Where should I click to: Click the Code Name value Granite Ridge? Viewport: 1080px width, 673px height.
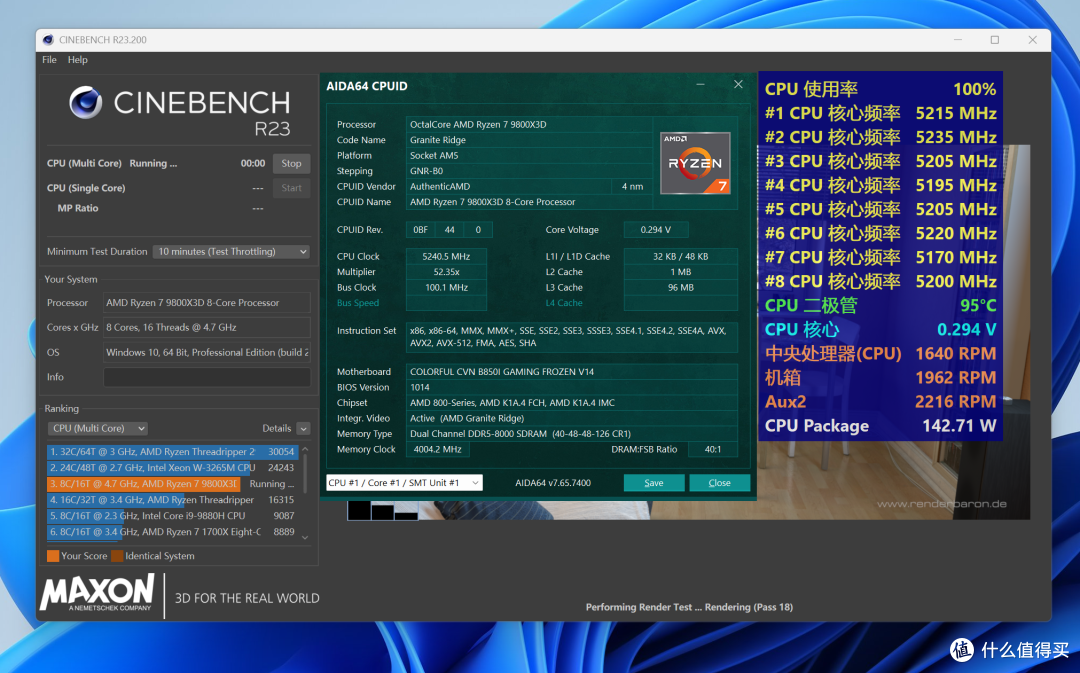pyautogui.click(x=529, y=140)
